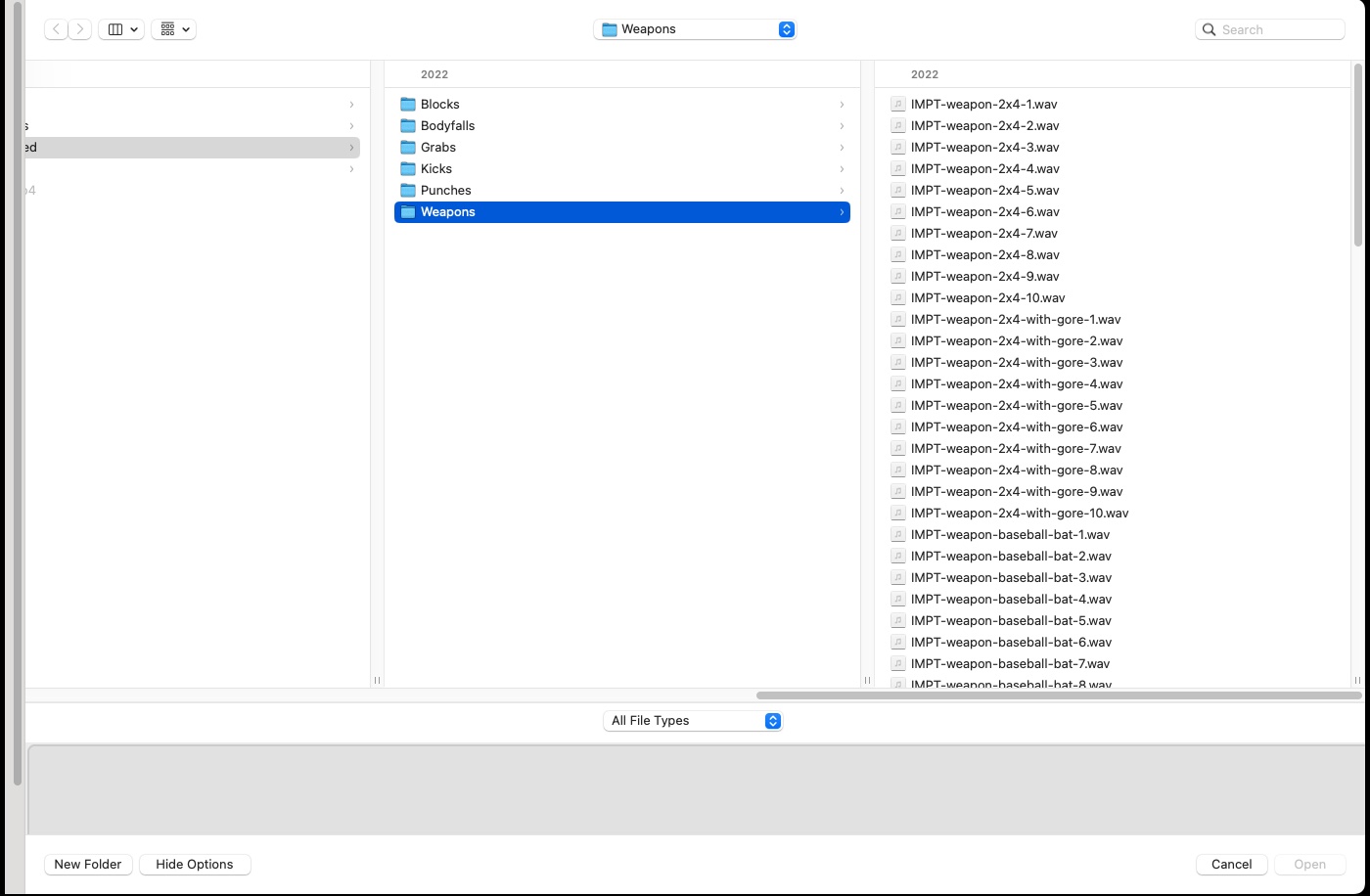Select file IMPT-weapon-baseball-bat-2.wav
The image size is (1370, 896).
[x=1011, y=557]
